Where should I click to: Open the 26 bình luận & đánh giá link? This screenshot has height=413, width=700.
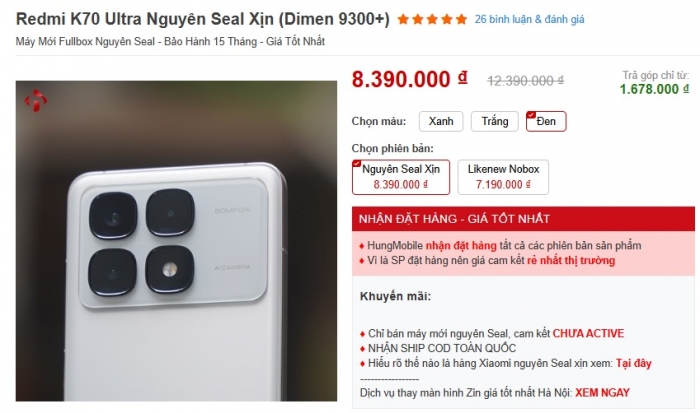pos(529,19)
